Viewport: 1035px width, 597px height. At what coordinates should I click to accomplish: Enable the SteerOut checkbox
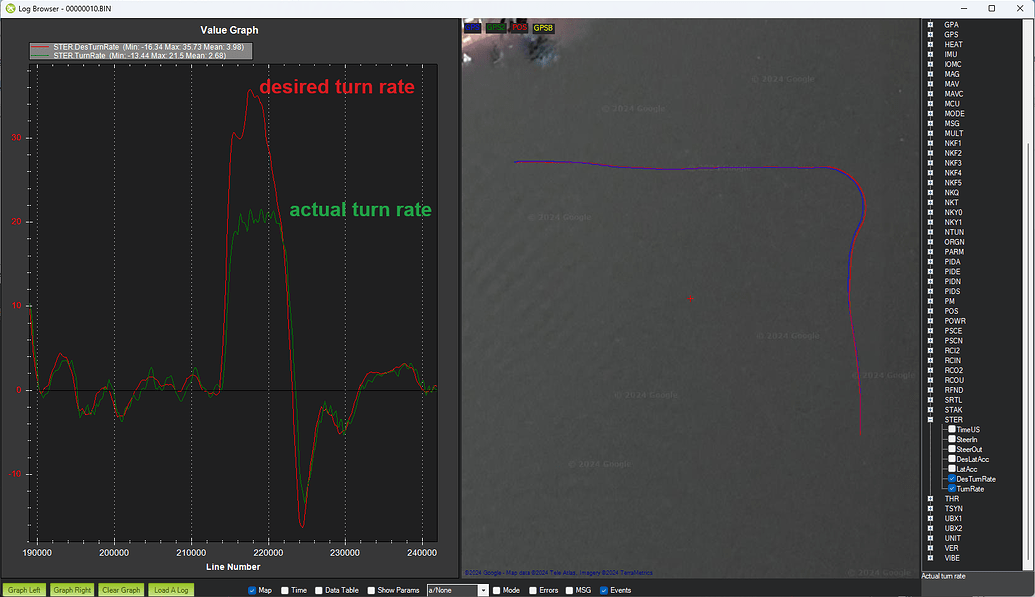click(952, 449)
